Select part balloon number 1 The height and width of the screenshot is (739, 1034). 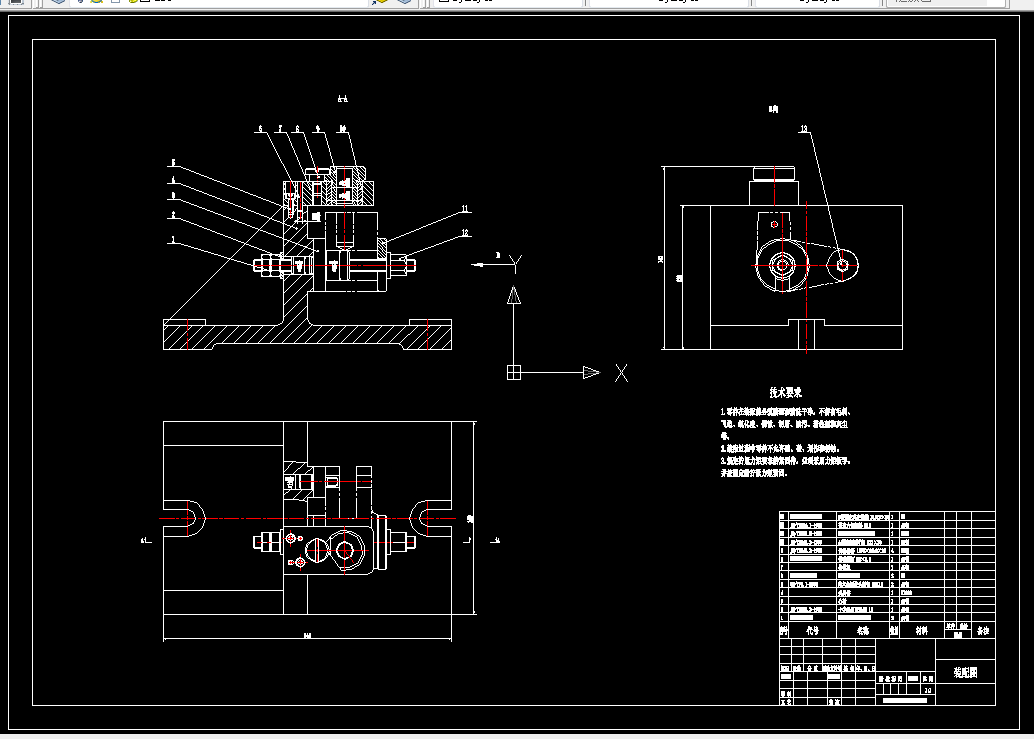click(x=173, y=240)
